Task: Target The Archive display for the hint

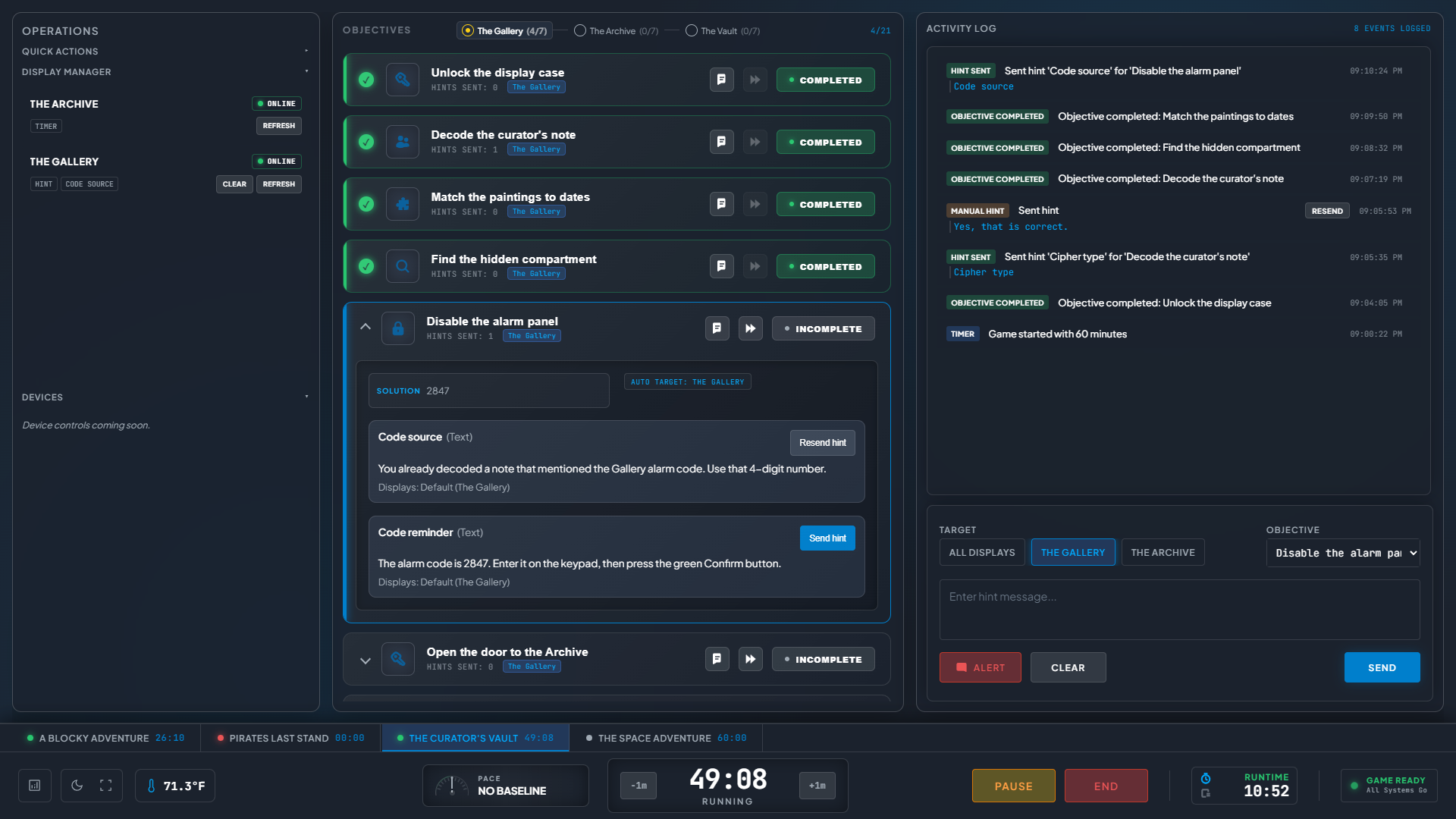Action: pos(1163,552)
